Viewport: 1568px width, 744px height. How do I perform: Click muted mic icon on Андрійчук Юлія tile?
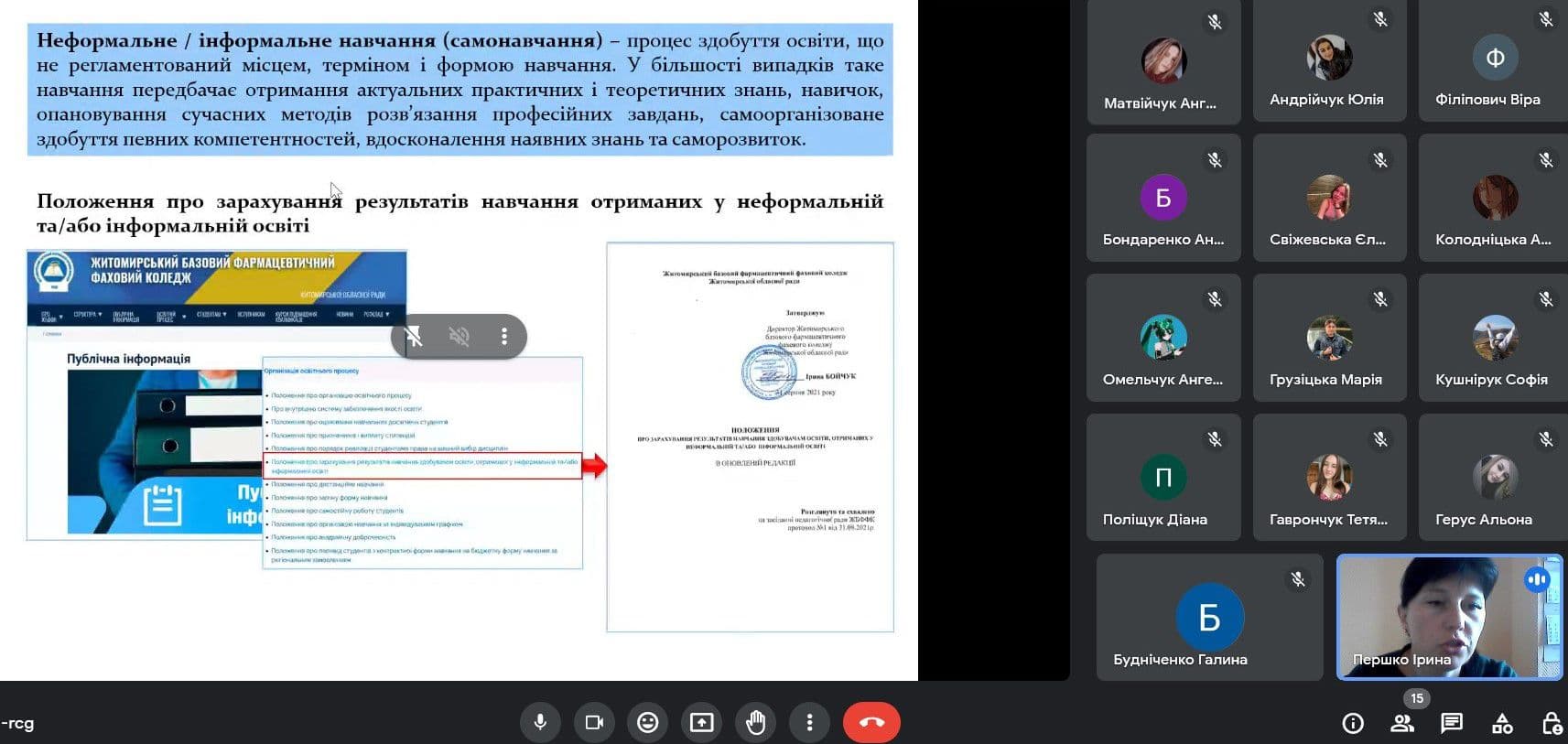click(1380, 19)
